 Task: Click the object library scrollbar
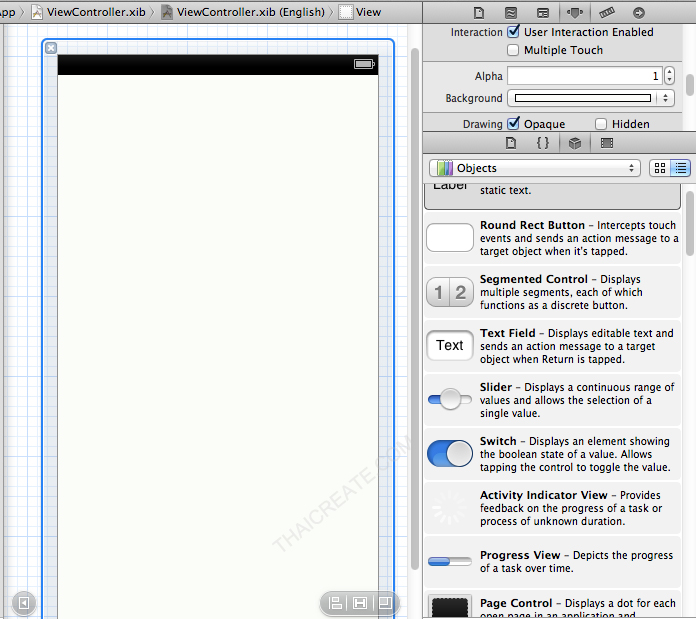pos(690,224)
